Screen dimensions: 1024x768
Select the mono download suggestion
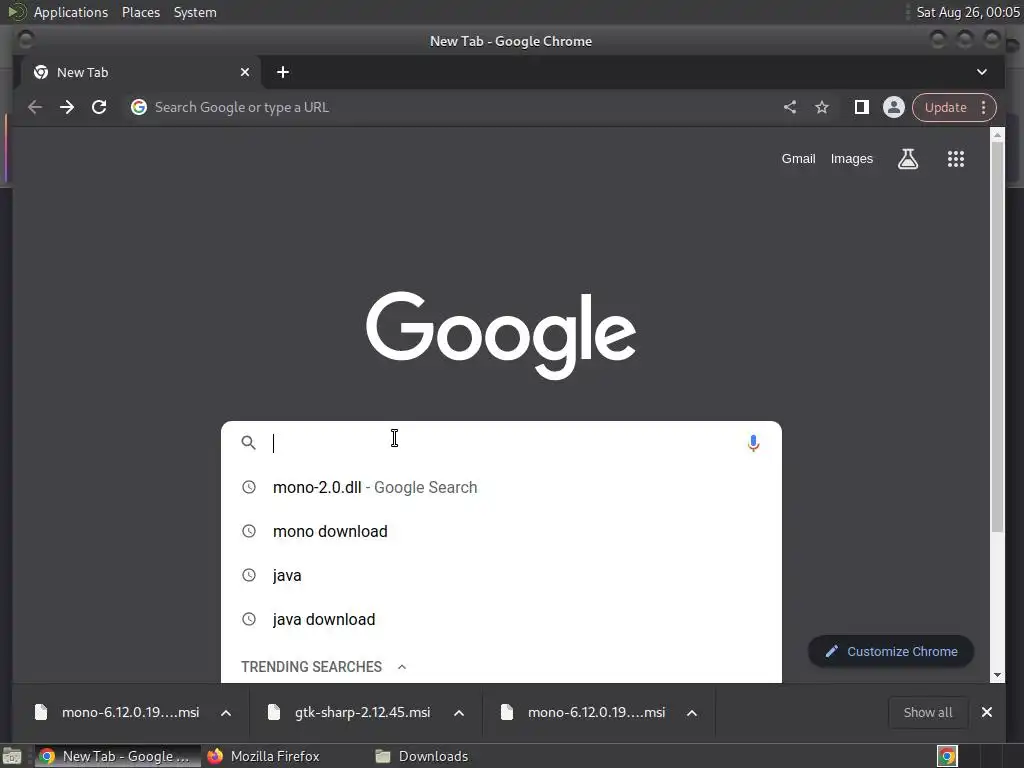(x=501, y=531)
